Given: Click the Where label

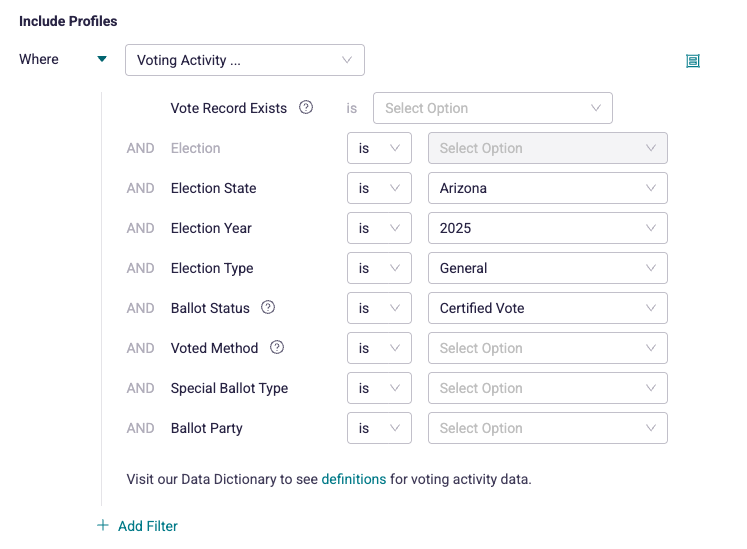Looking at the screenshot, I should click(39, 59).
